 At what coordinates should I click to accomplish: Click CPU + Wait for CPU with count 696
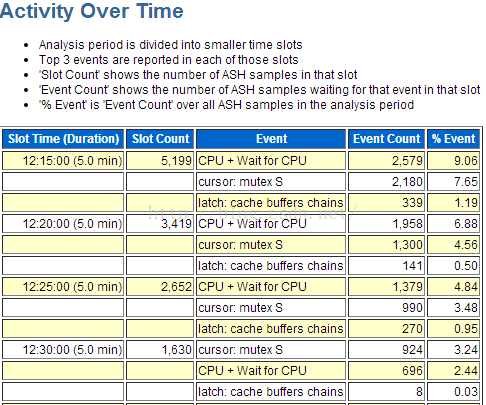252,371
